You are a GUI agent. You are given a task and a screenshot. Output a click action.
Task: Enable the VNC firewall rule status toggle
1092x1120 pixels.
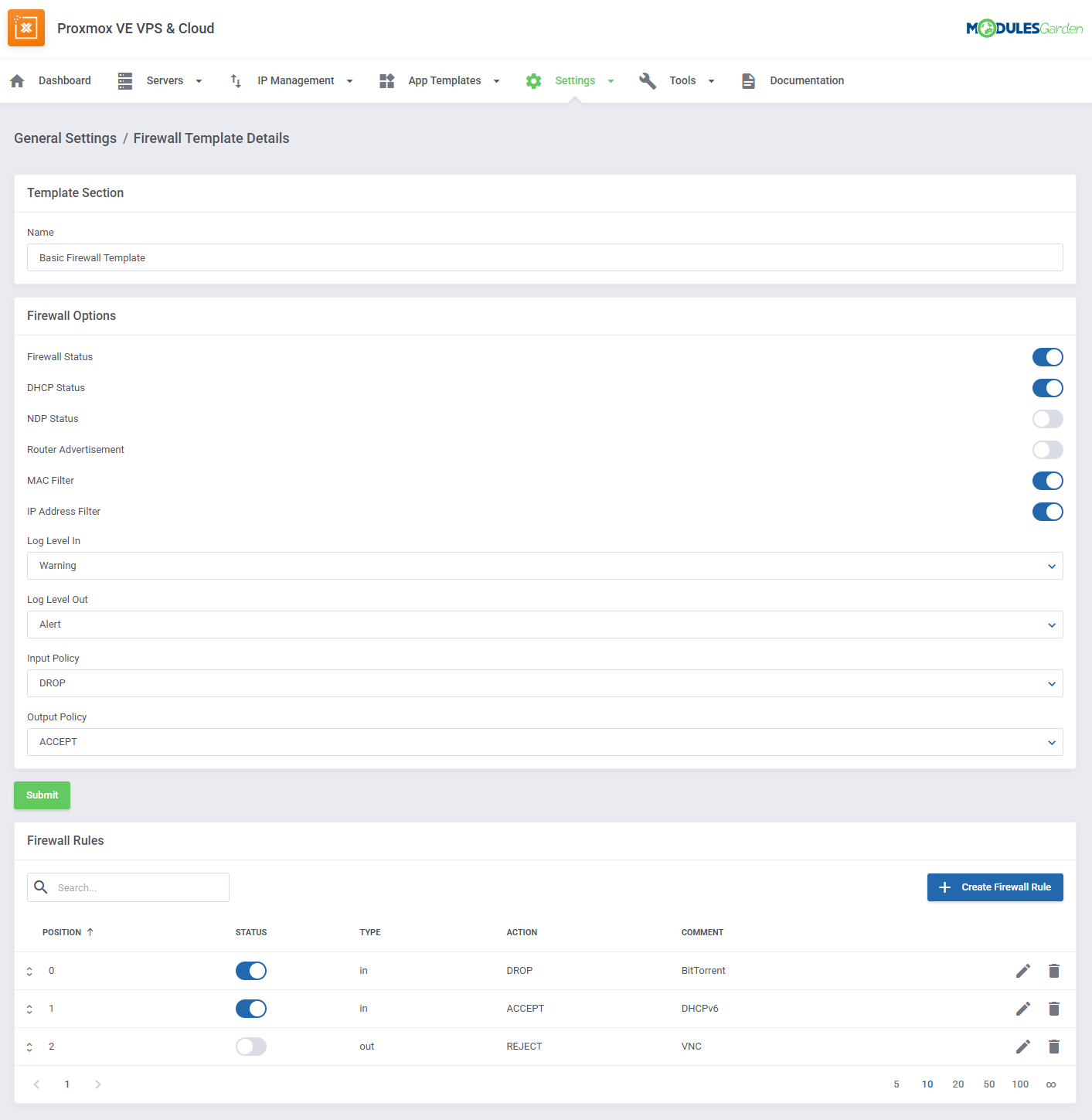[250, 1046]
